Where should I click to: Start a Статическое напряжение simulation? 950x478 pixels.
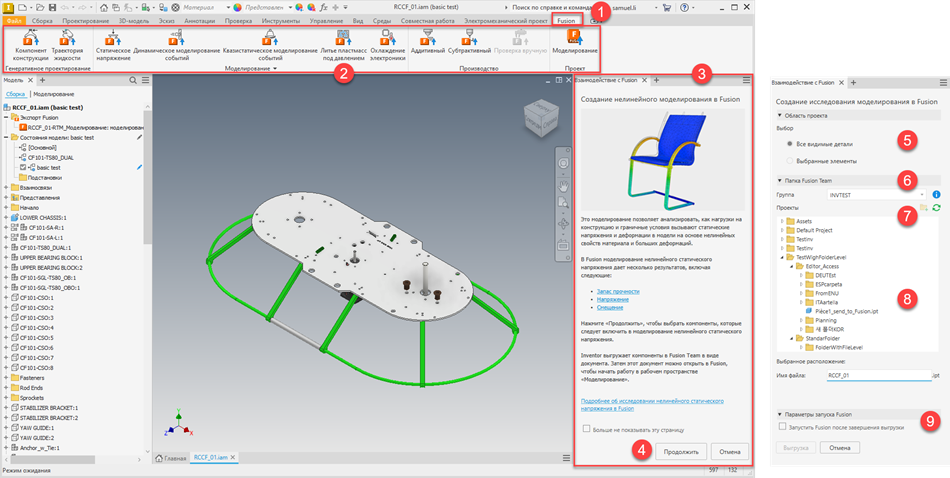tap(113, 46)
